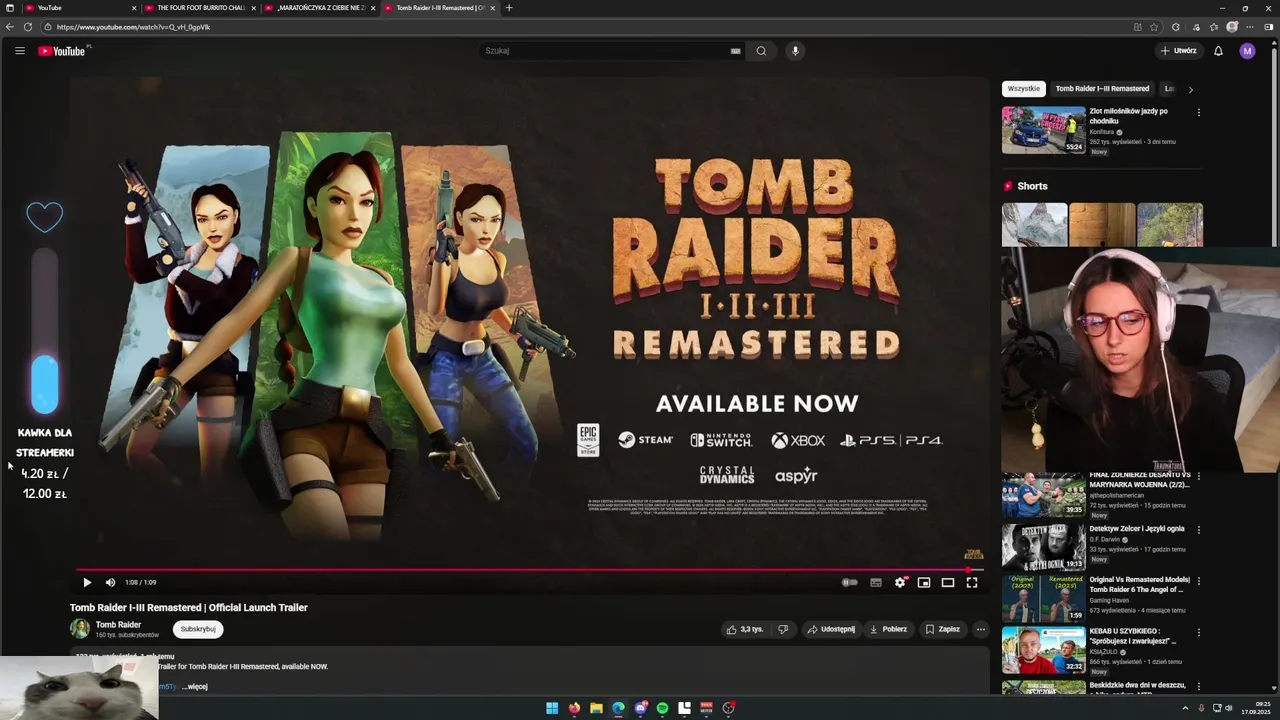Open options for Zlot miłośników video
This screenshot has height=720, width=1280.
[1198, 112]
